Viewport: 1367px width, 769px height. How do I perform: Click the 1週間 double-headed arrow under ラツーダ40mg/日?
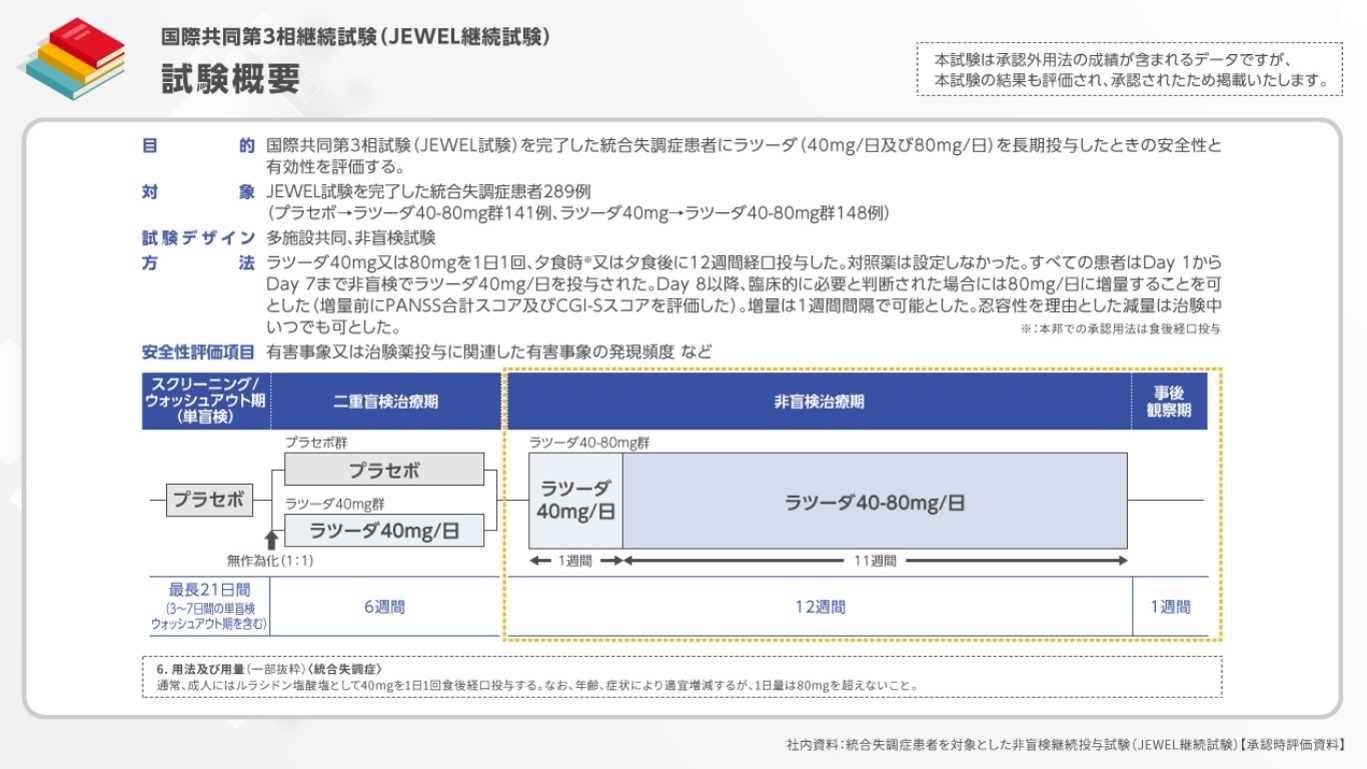coord(575,561)
